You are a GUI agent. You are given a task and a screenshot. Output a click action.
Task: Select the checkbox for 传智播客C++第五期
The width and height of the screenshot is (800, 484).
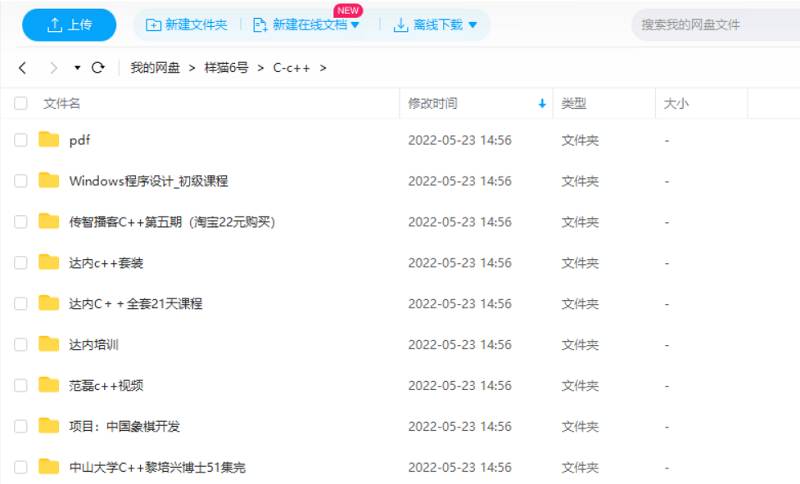pos(21,222)
